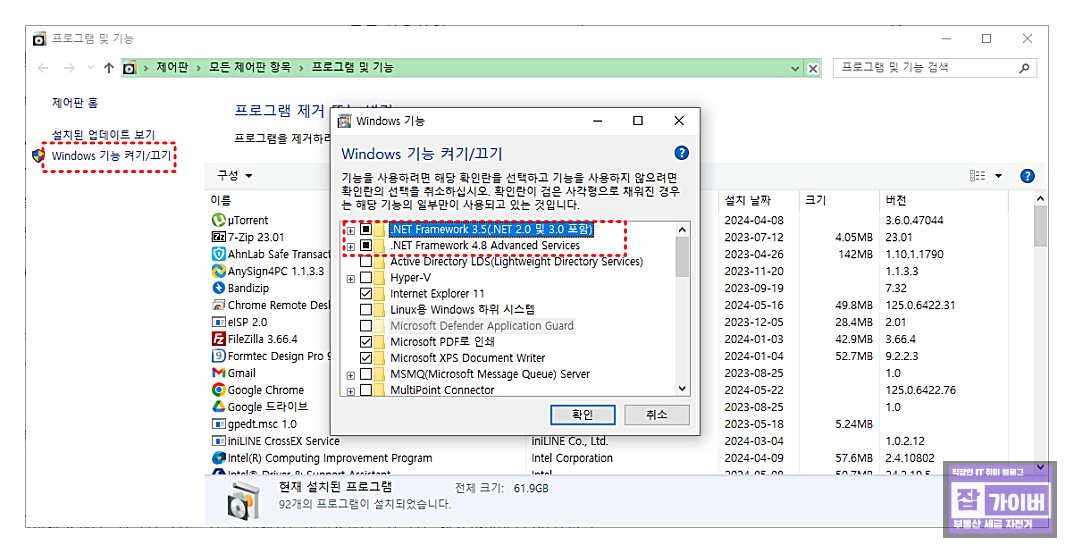Open help icon in Programs window toolbar

point(1027,176)
